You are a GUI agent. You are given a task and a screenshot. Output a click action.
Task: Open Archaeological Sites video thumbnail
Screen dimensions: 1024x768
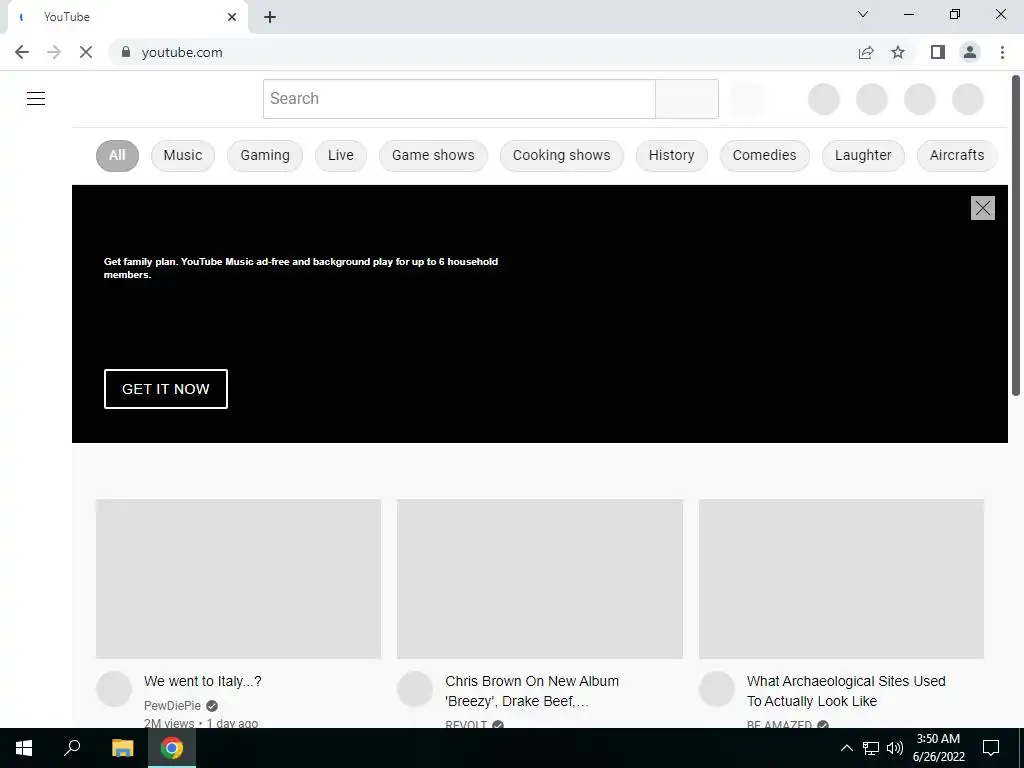842,579
